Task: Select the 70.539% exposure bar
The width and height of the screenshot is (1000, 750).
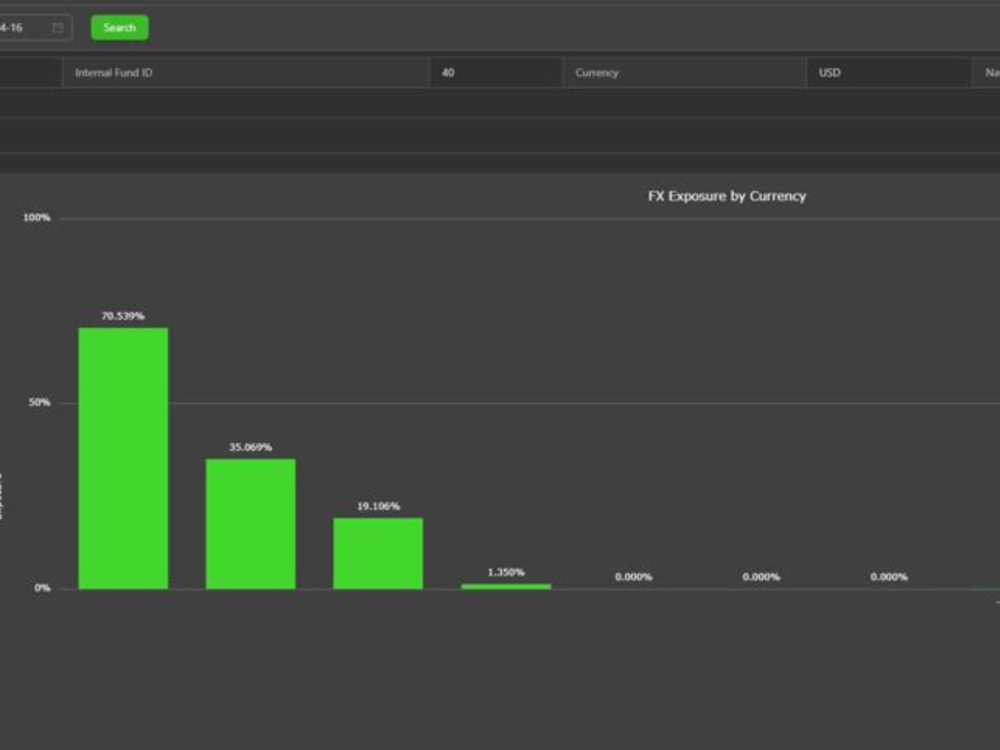Action: click(x=123, y=459)
